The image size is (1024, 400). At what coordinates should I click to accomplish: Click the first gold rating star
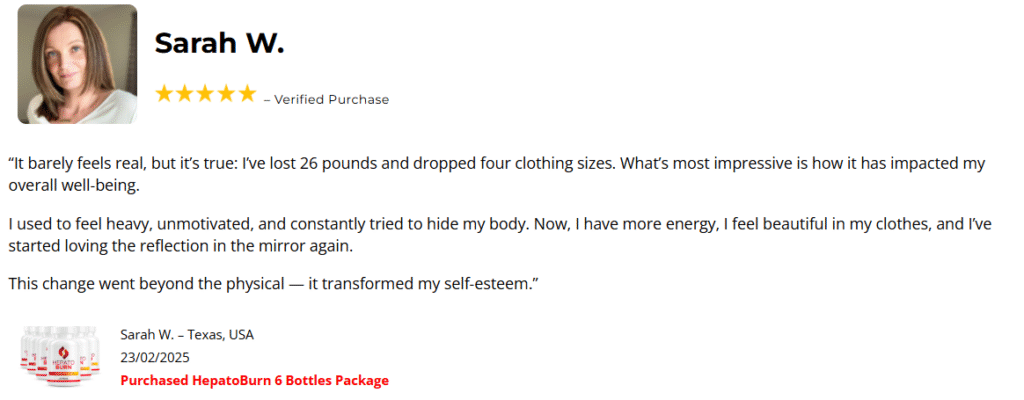[164, 94]
